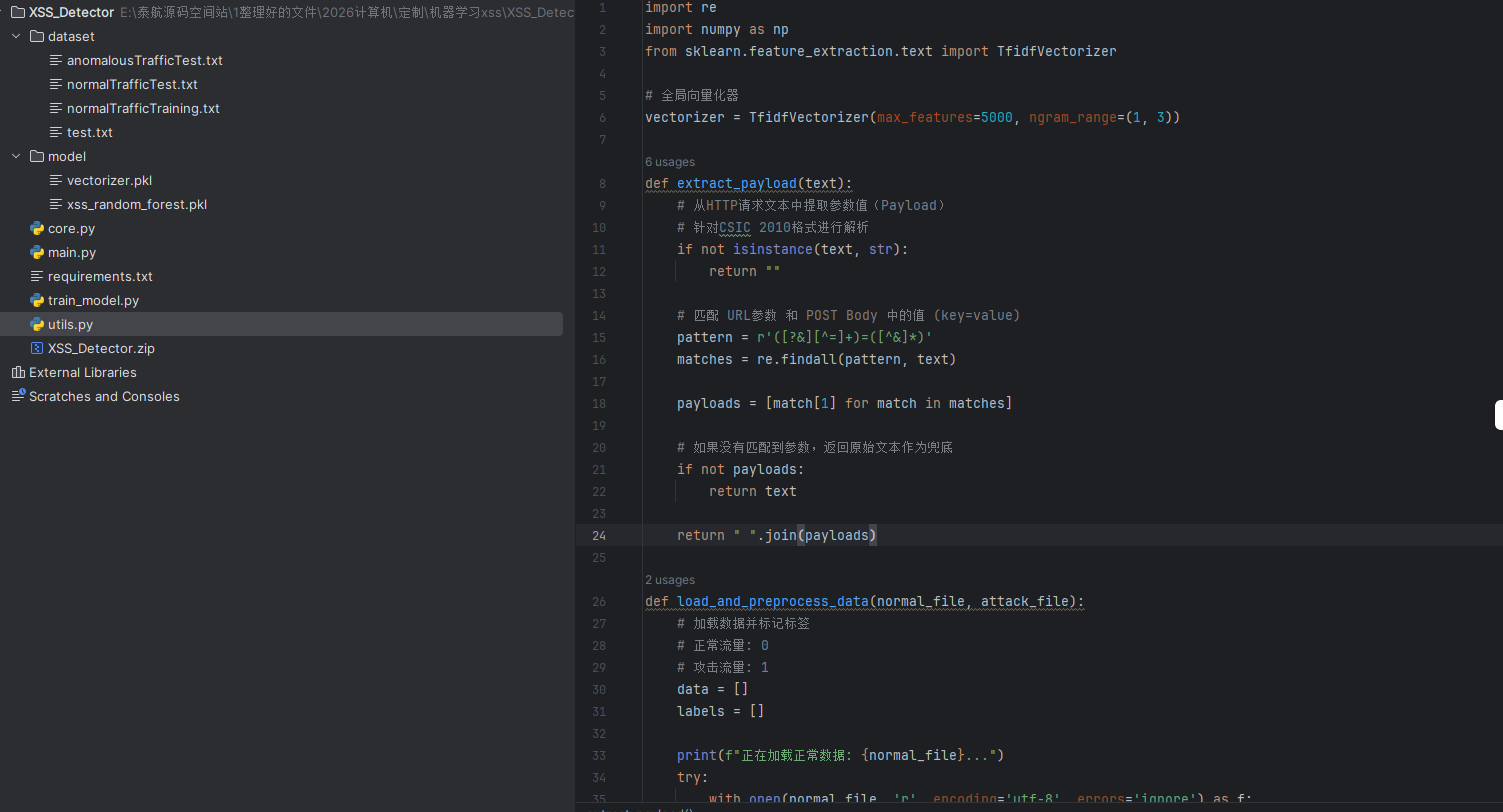
Task: Click the text-file icon of anomalousTrafficTest.txt
Action: point(56,60)
